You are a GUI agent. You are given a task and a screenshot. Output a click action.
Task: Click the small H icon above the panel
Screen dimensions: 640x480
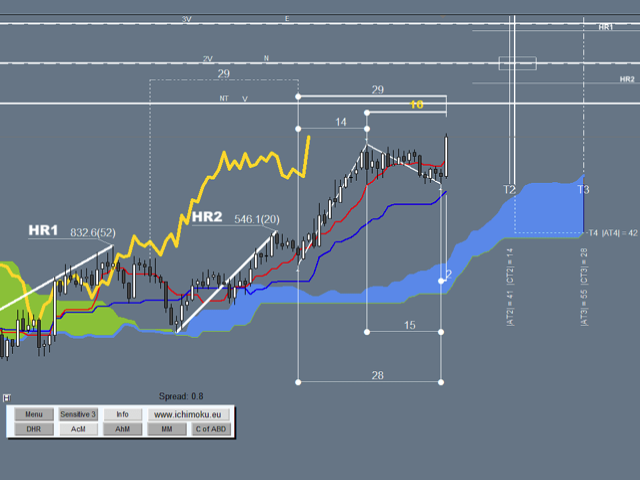[7, 398]
